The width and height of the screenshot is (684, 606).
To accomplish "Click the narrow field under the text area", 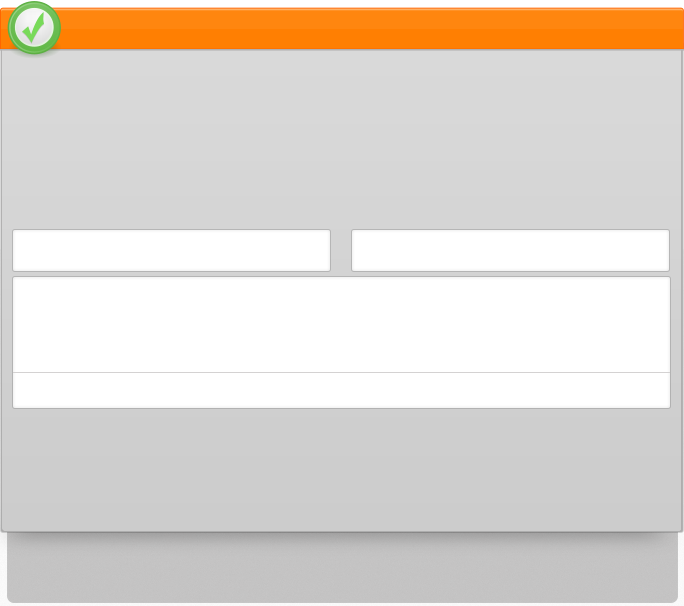I will 342,390.
